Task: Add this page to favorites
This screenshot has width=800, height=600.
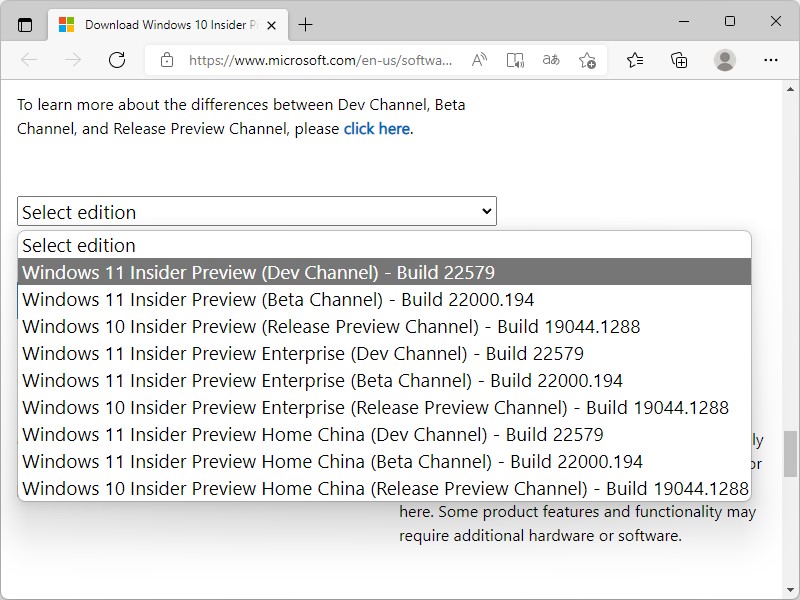Action: point(587,60)
